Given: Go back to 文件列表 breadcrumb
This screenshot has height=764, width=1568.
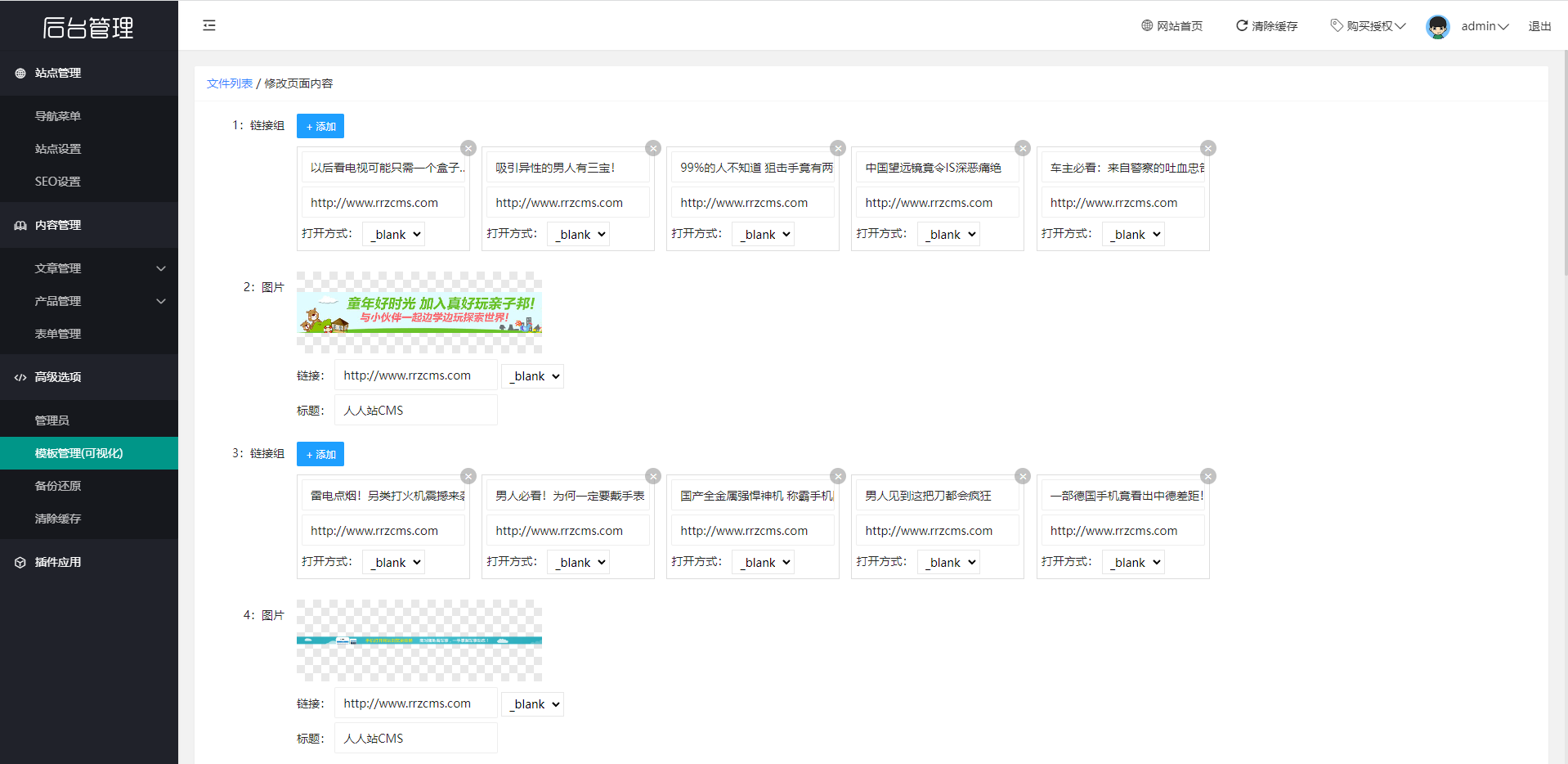Looking at the screenshot, I should tap(230, 83).
